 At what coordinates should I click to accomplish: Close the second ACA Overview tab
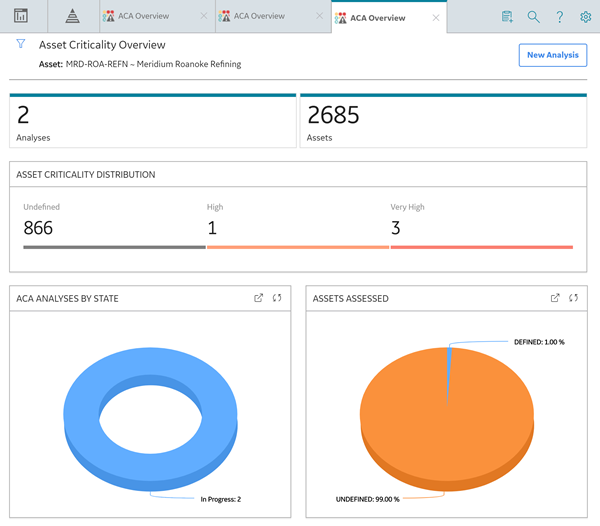click(320, 16)
